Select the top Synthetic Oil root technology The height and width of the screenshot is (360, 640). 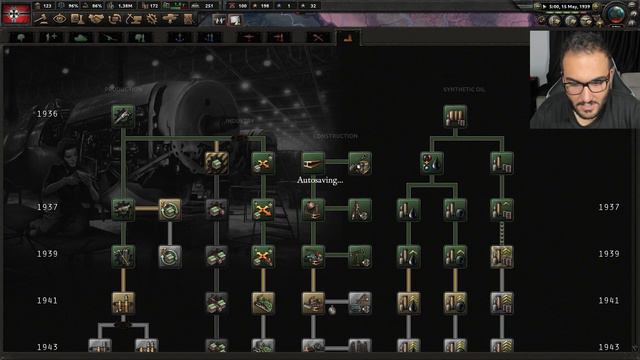coord(455,116)
